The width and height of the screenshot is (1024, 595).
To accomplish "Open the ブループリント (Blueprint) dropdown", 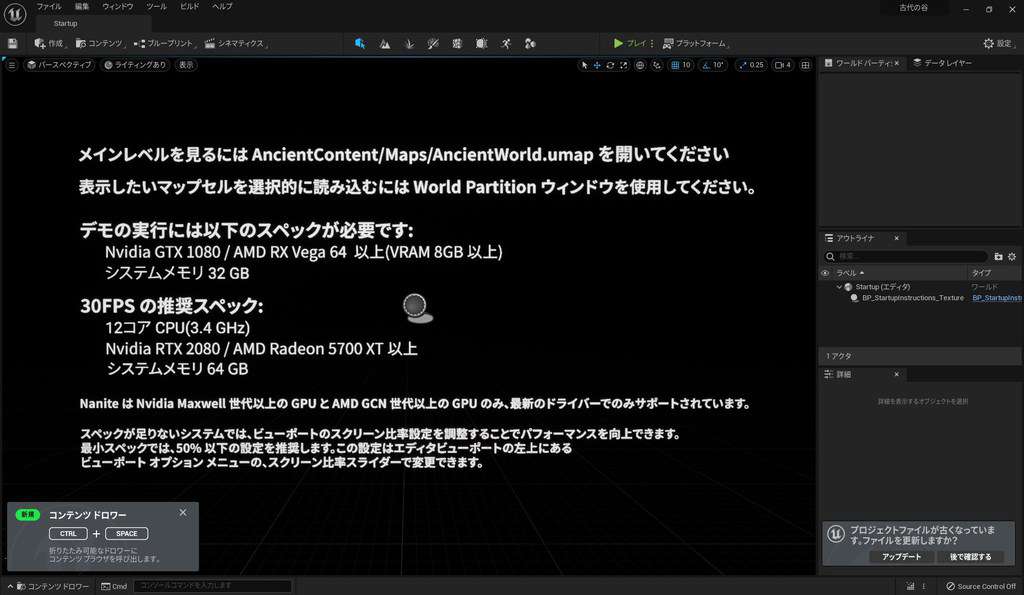I will coord(164,43).
